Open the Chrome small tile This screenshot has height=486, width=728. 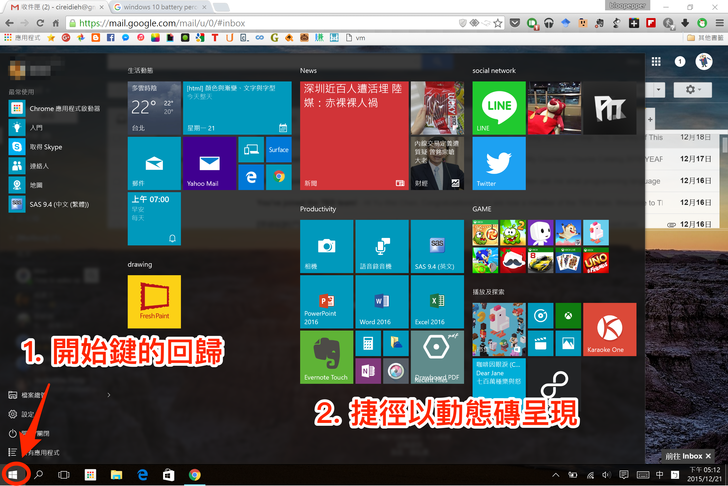tap(279, 177)
